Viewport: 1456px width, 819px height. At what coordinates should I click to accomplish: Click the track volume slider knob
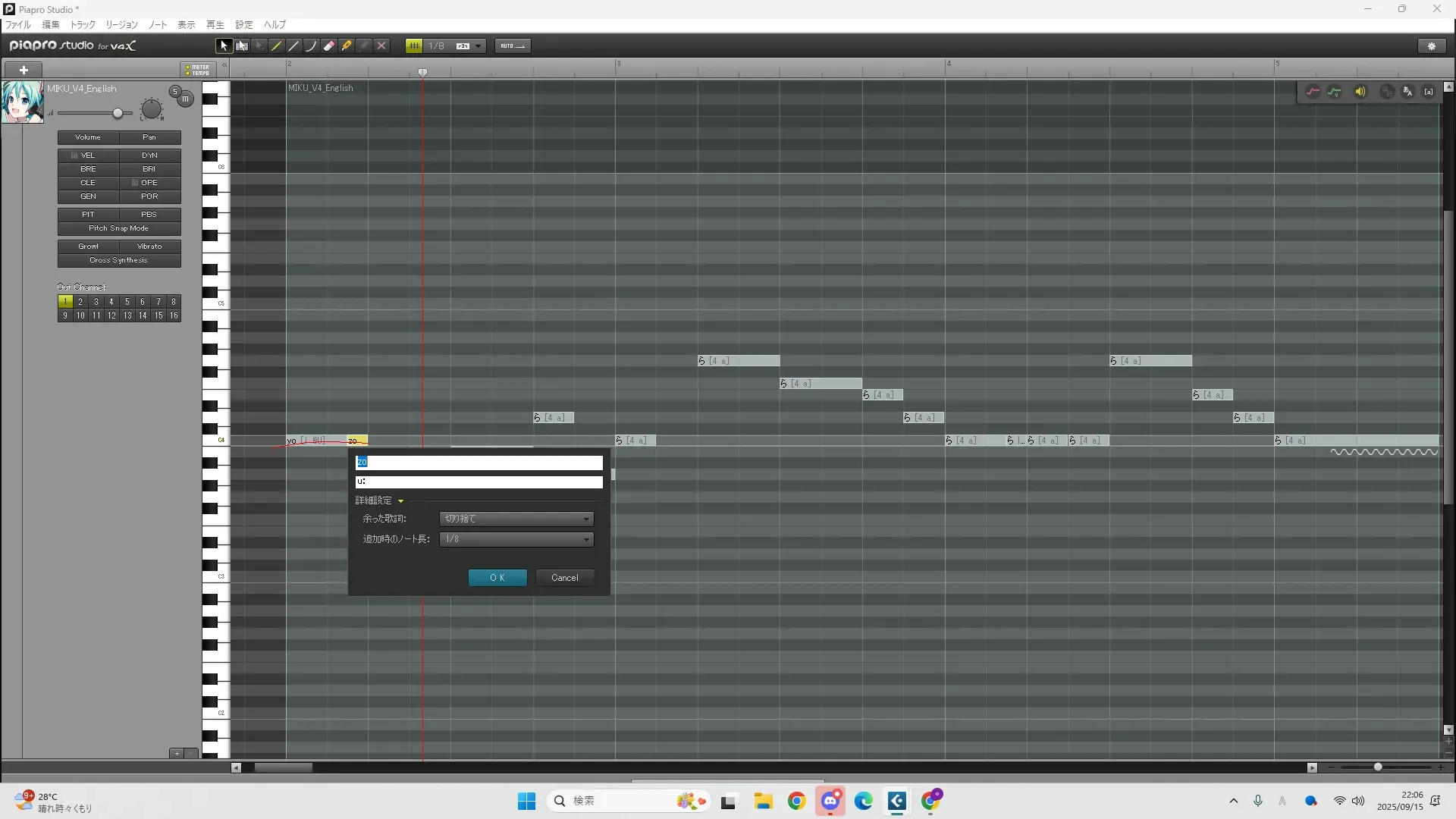click(118, 114)
